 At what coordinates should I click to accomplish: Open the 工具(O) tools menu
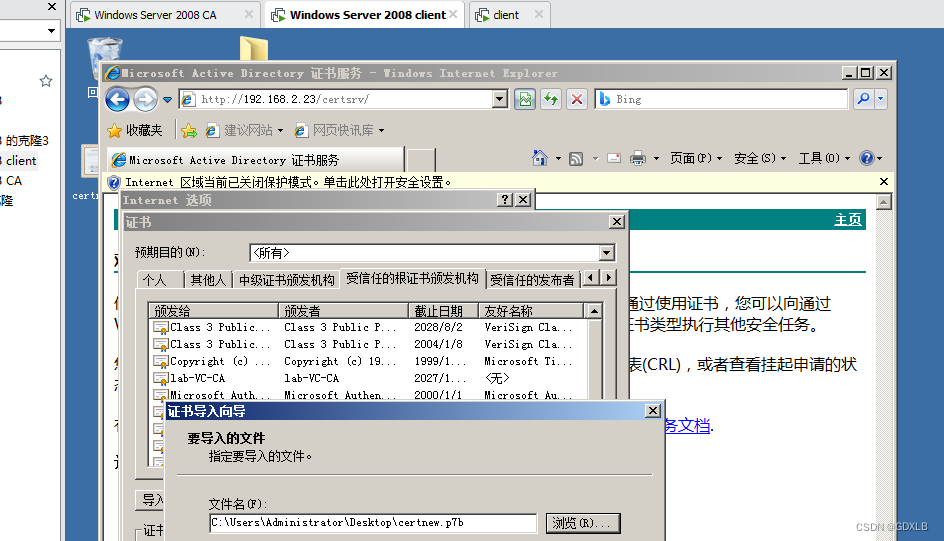tap(824, 158)
